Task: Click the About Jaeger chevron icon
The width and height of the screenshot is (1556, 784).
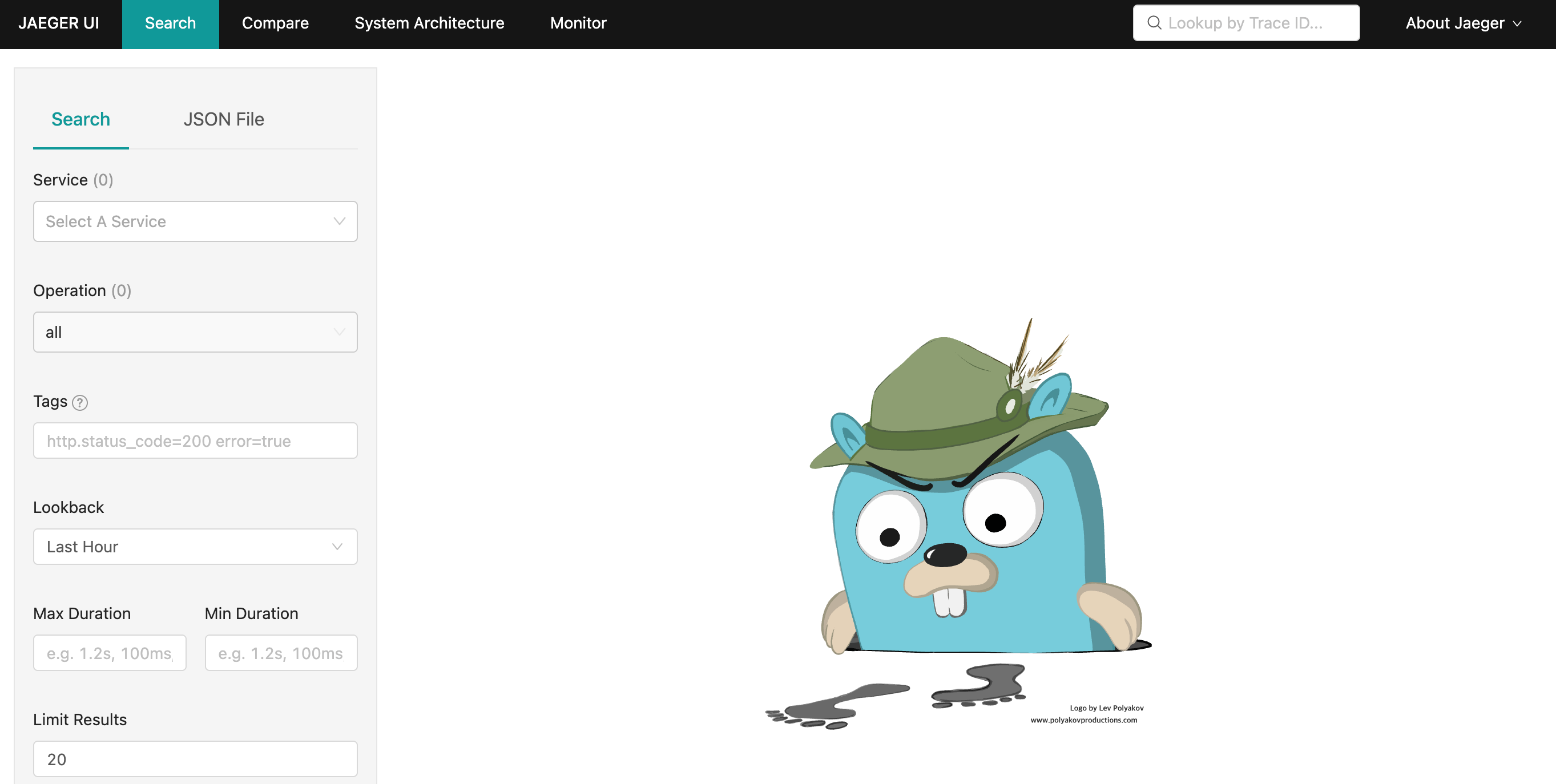Action: [1517, 23]
